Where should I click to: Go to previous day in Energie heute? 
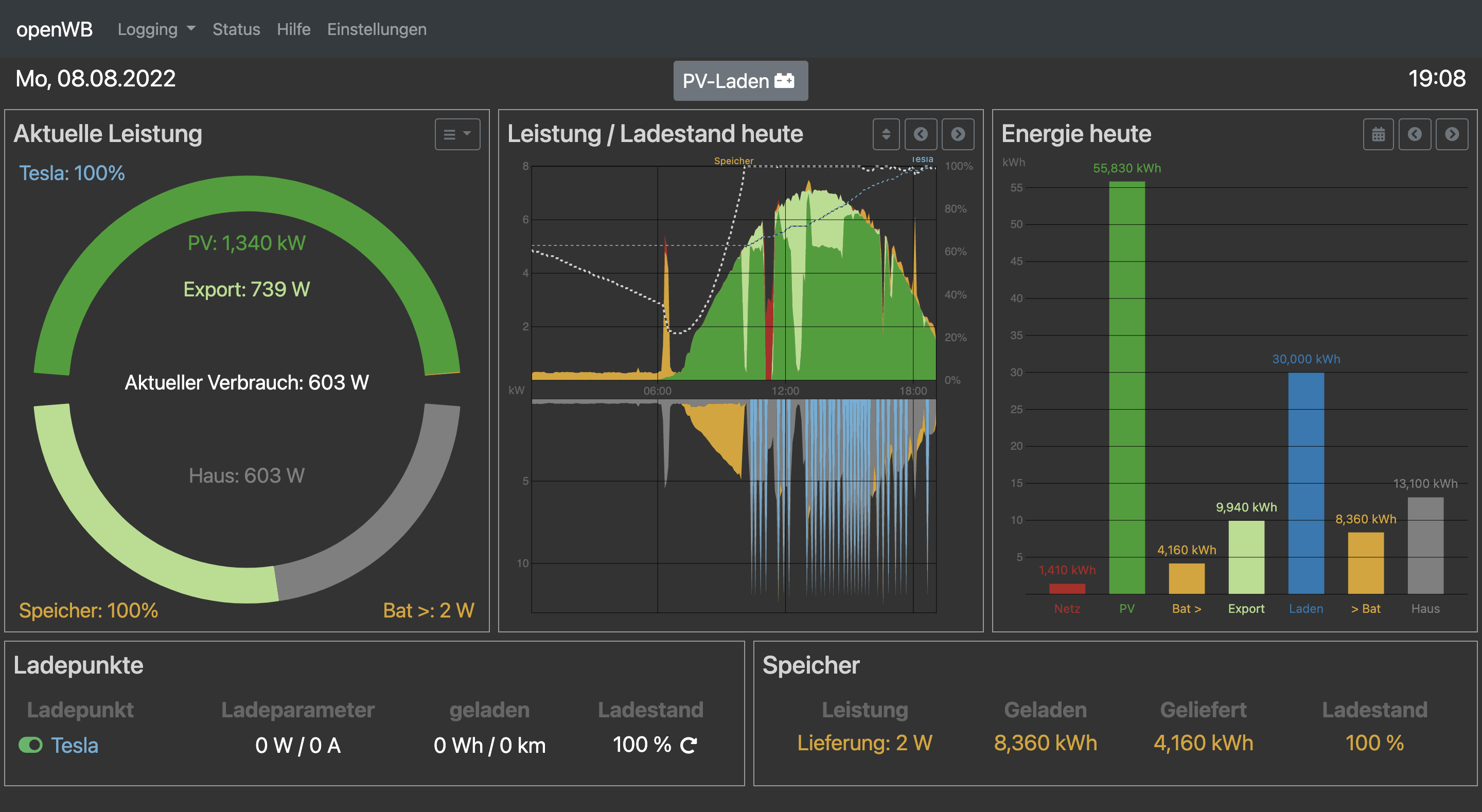pos(1415,134)
